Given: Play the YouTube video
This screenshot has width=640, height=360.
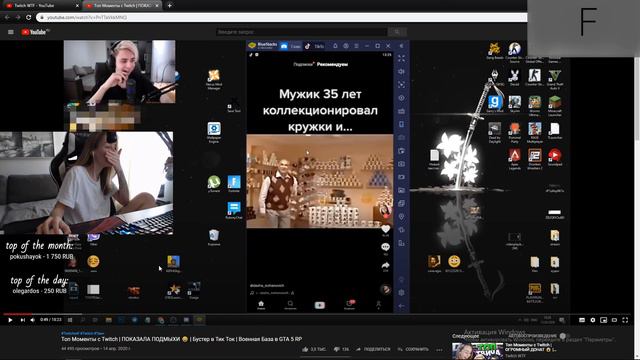Looking at the screenshot, I should point(10,320).
